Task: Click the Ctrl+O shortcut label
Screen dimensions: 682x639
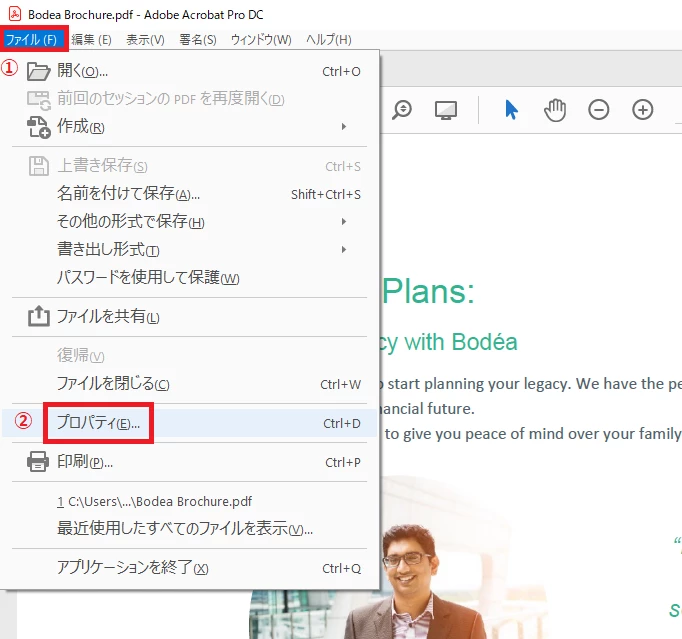Action: pyautogui.click(x=341, y=71)
